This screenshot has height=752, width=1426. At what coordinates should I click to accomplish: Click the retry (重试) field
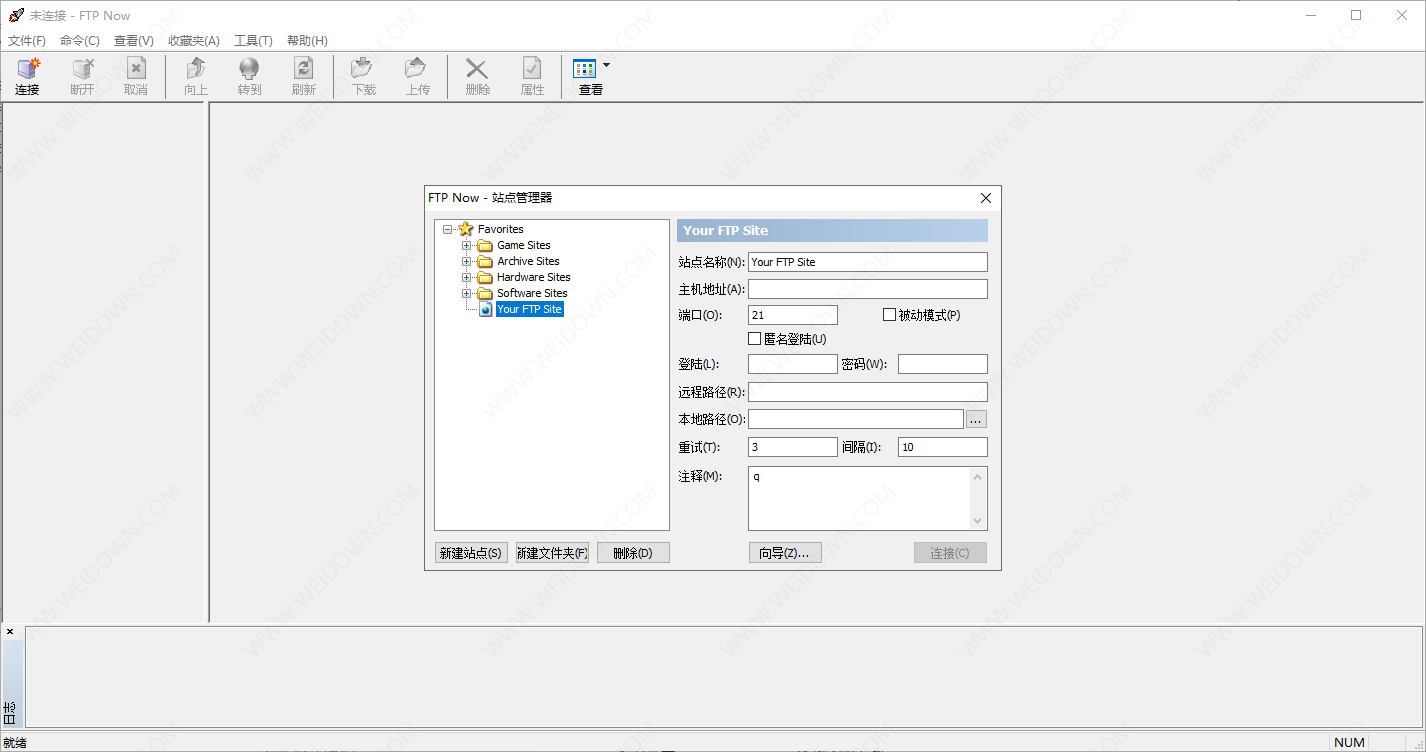coord(793,447)
